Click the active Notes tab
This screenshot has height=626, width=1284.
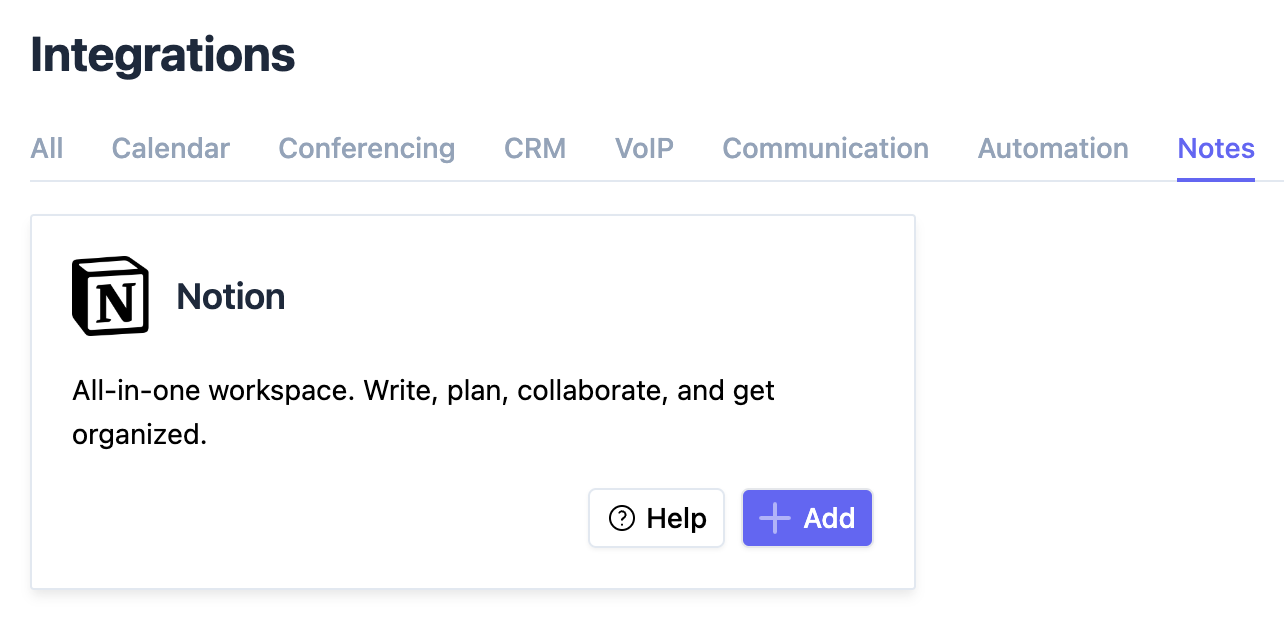(1216, 149)
